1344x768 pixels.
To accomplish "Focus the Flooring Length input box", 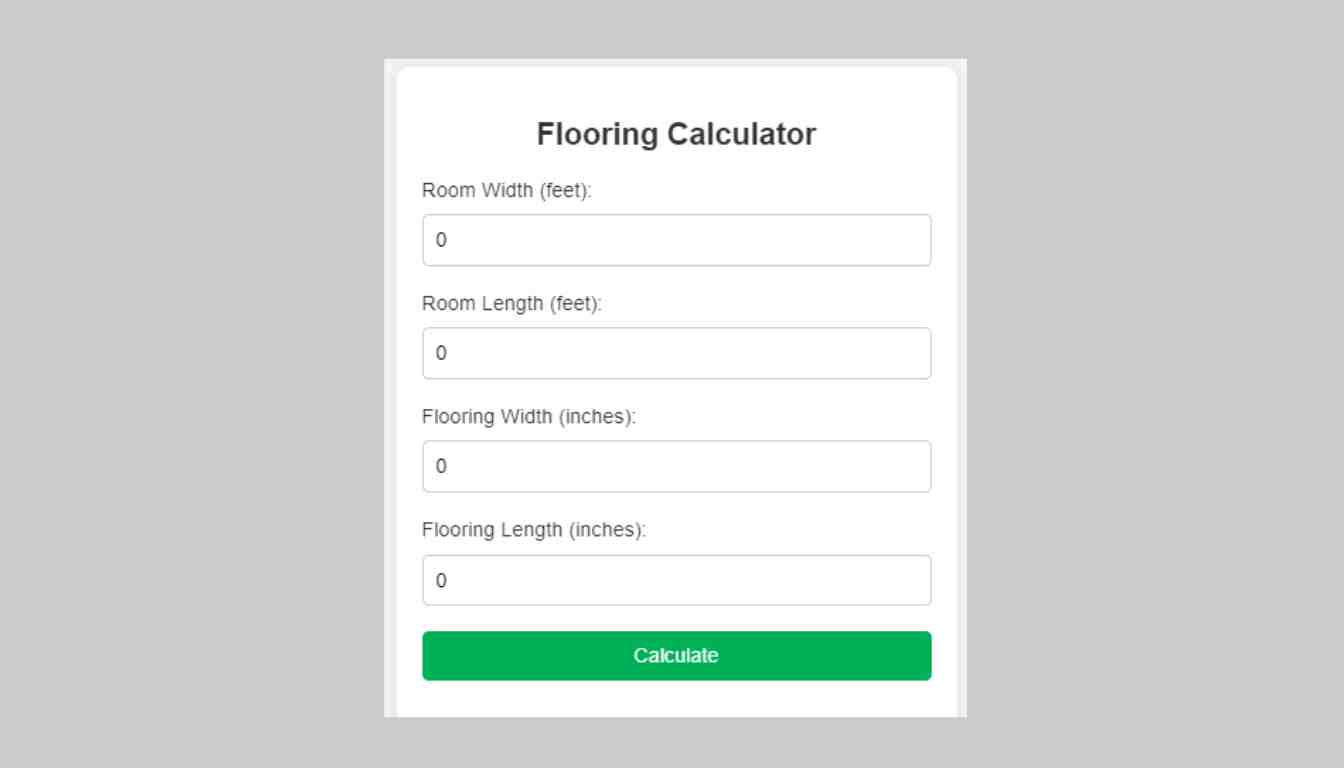I will (x=677, y=580).
